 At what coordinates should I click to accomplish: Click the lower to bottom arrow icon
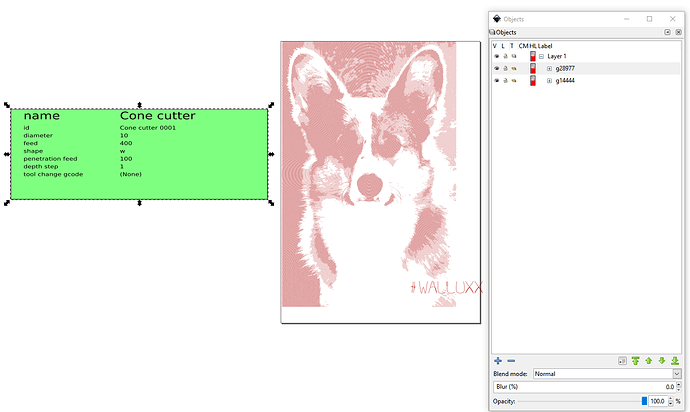(x=674, y=360)
